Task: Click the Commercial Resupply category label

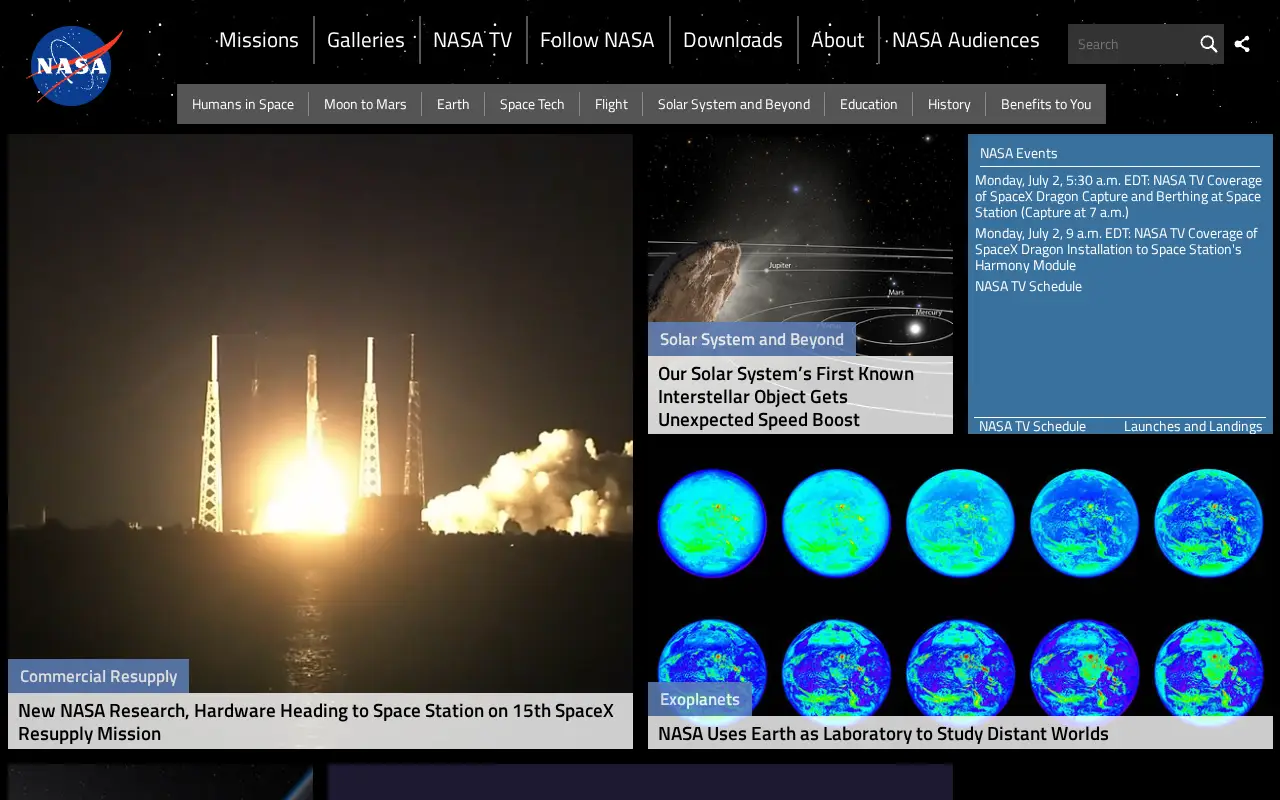Action: 98,676
